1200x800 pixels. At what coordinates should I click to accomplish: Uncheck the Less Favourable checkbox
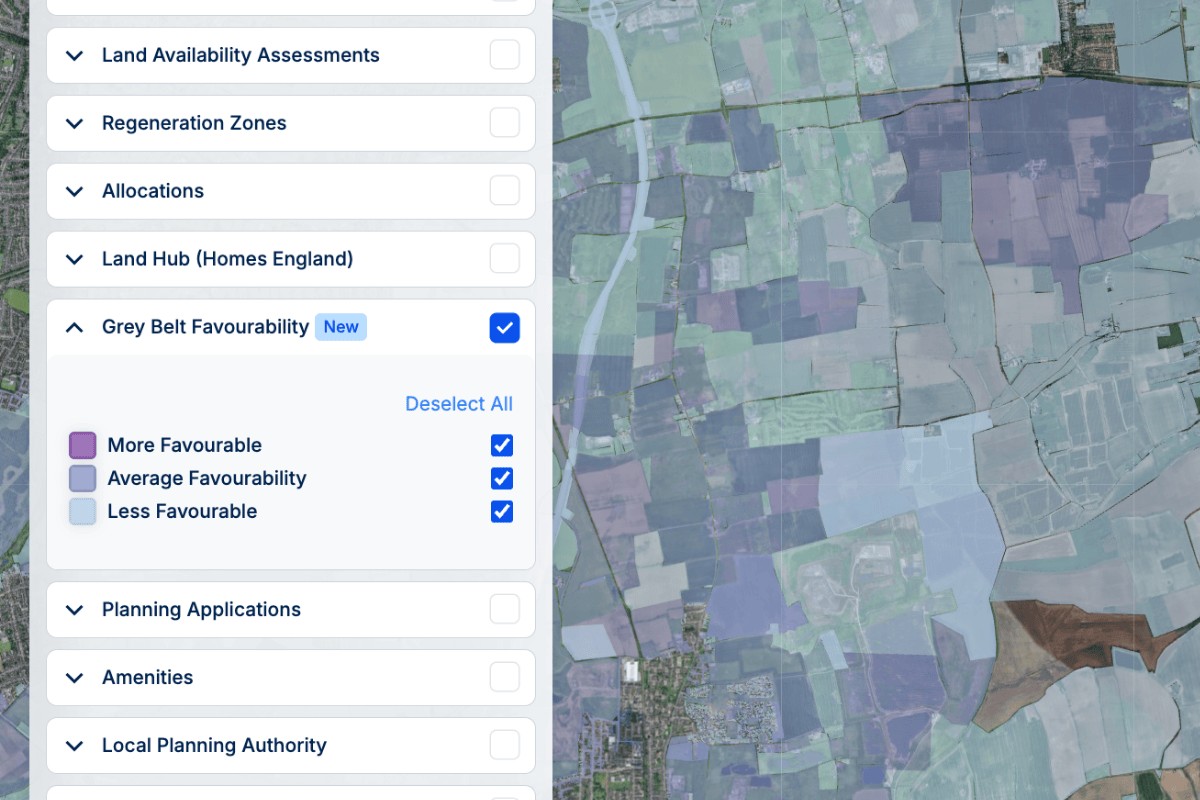(502, 511)
